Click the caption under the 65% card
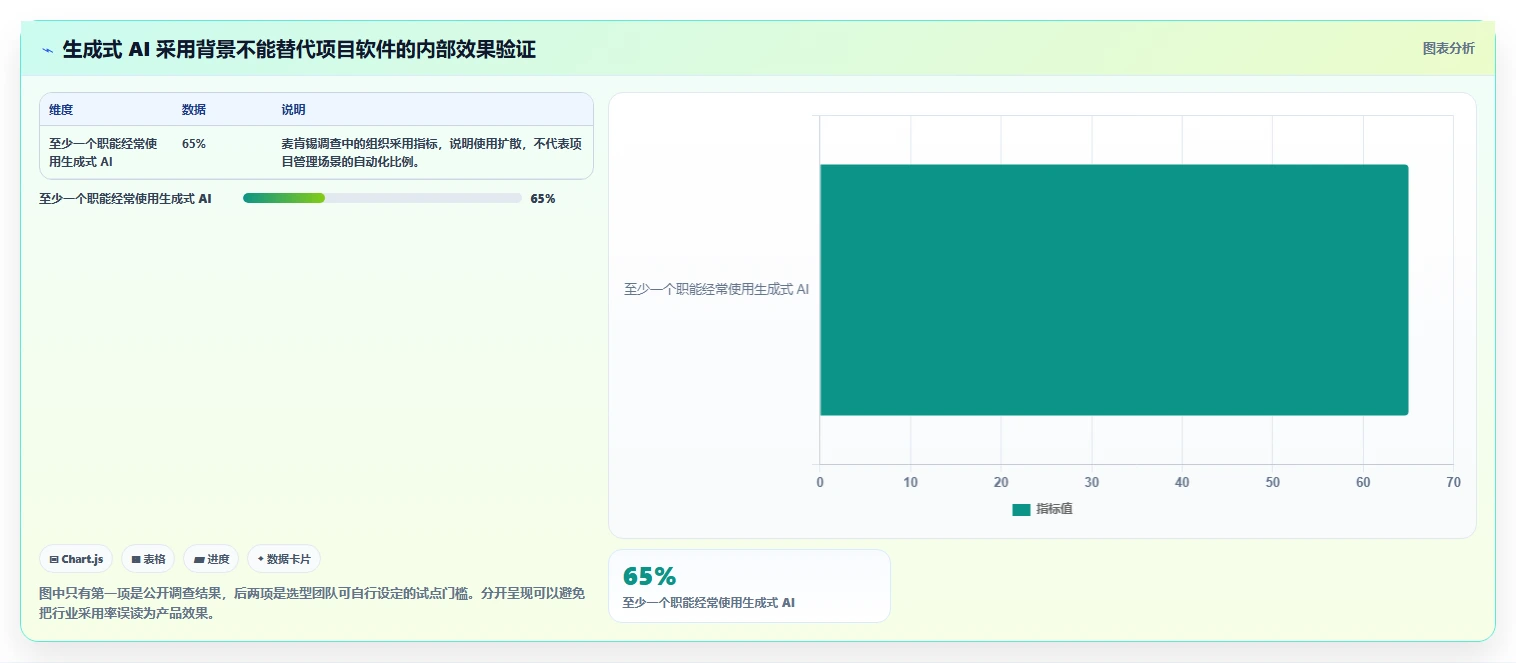Viewport: 1516px width, 663px height. pos(708,603)
